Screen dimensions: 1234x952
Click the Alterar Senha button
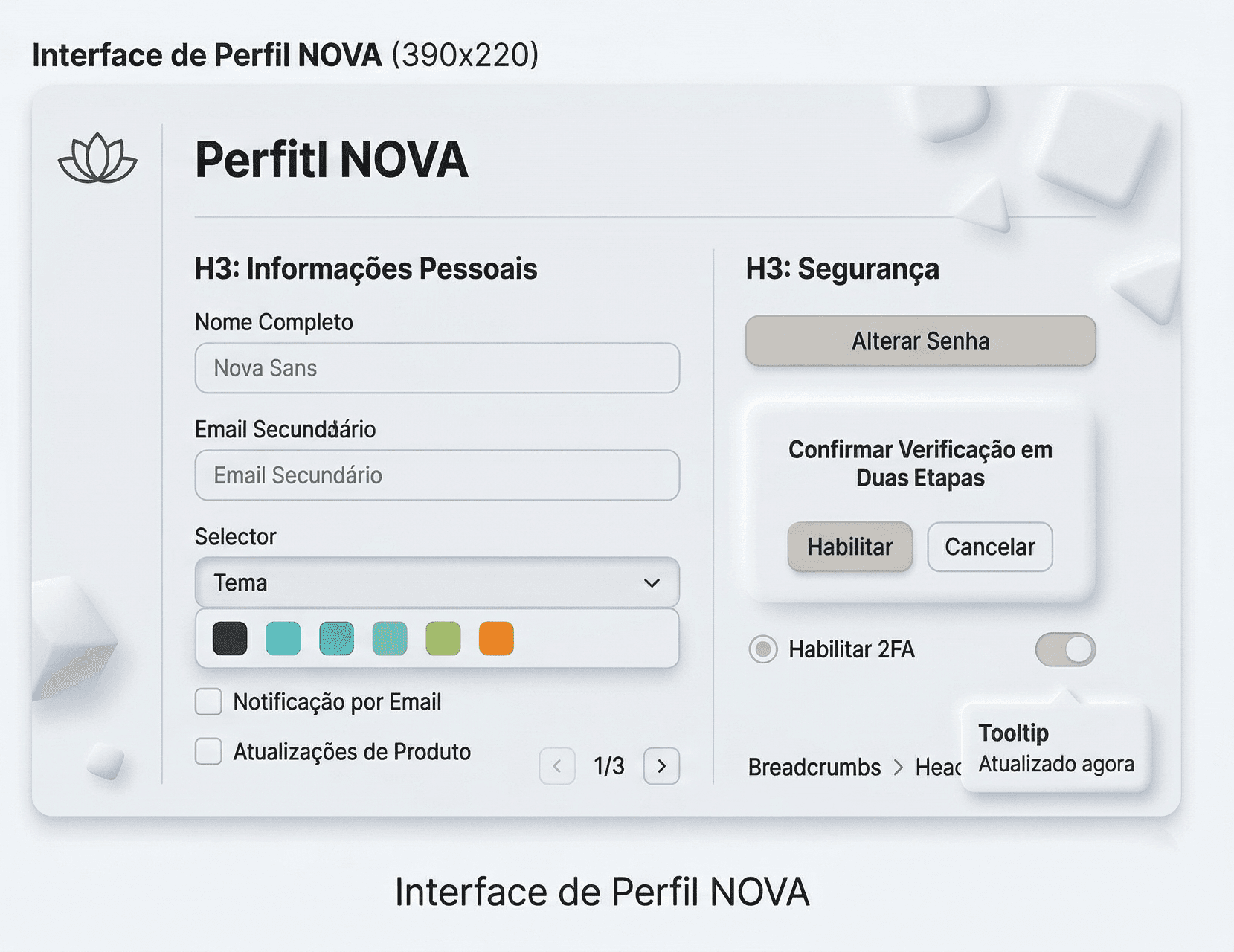[x=920, y=340]
